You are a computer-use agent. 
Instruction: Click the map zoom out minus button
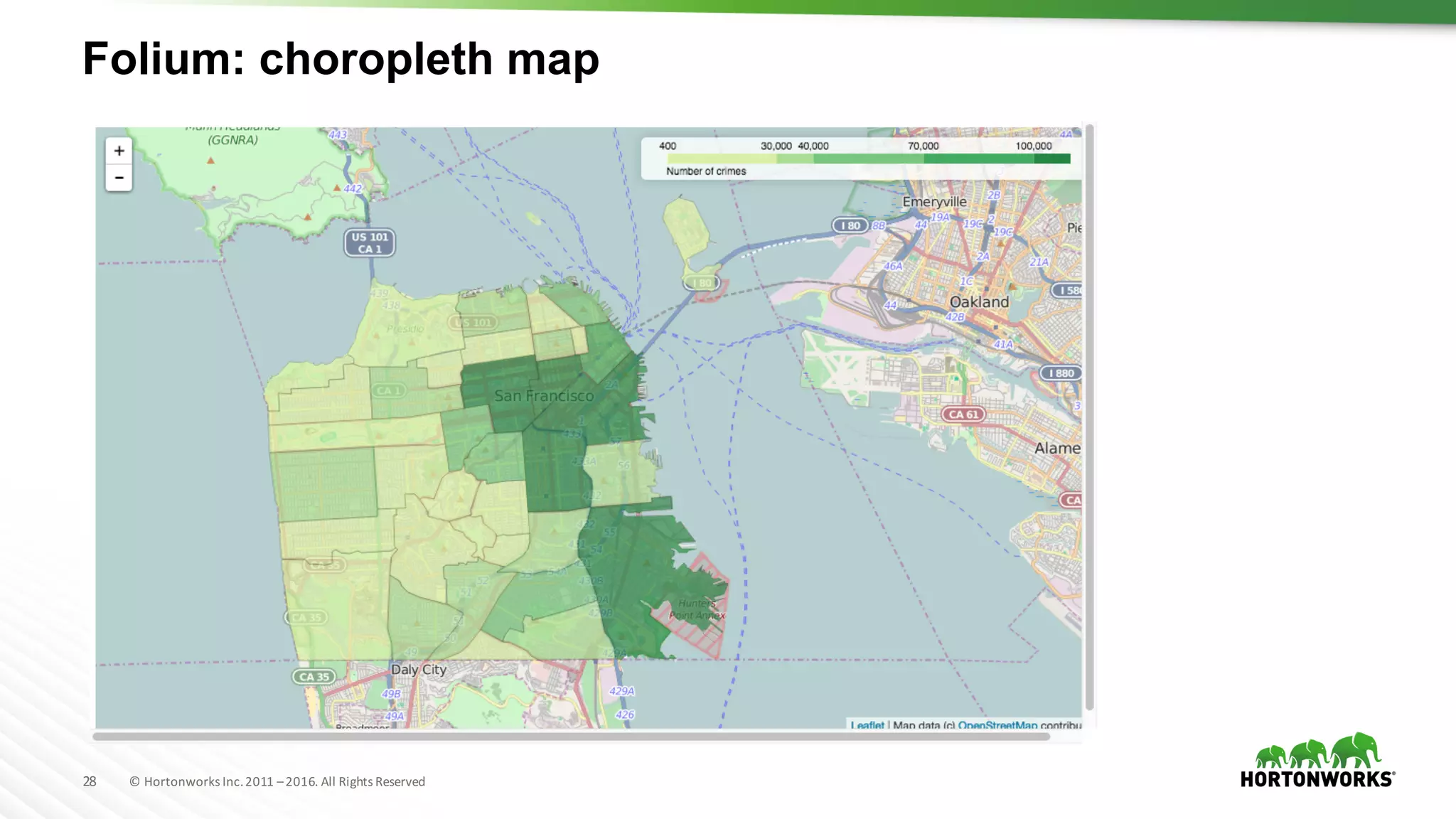click(119, 178)
